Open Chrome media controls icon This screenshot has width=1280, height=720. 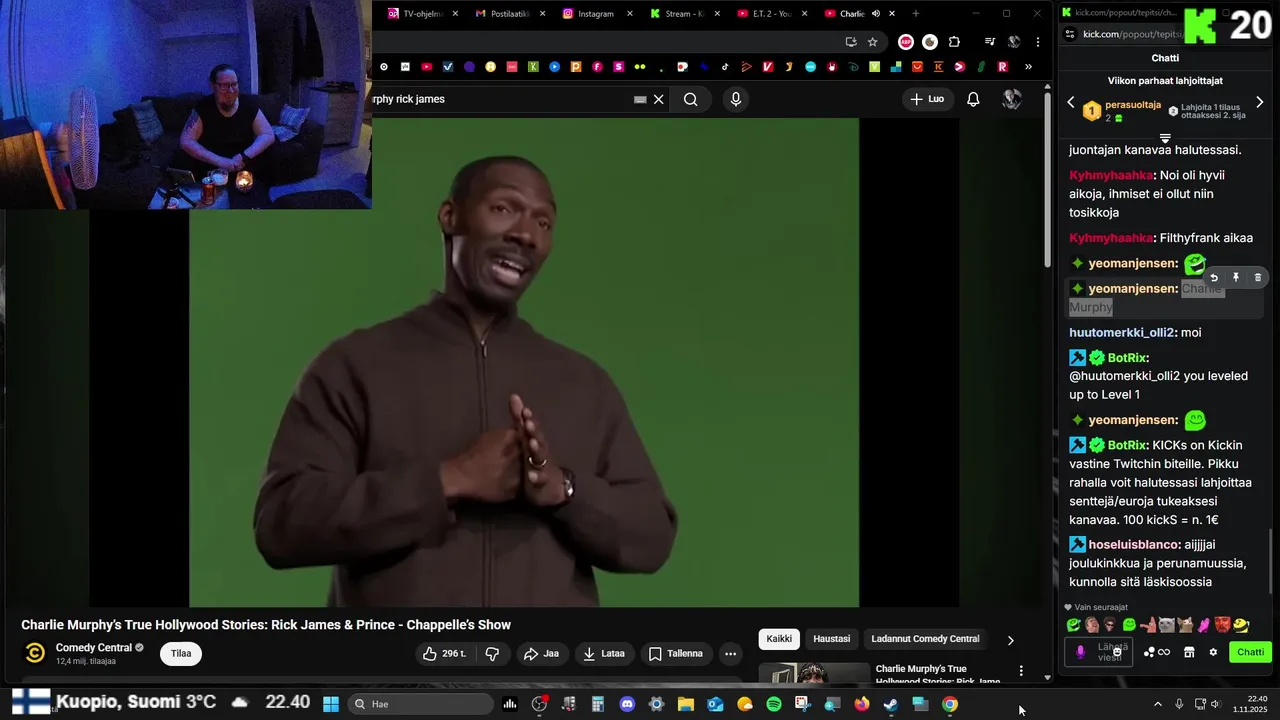[x=990, y=42]
